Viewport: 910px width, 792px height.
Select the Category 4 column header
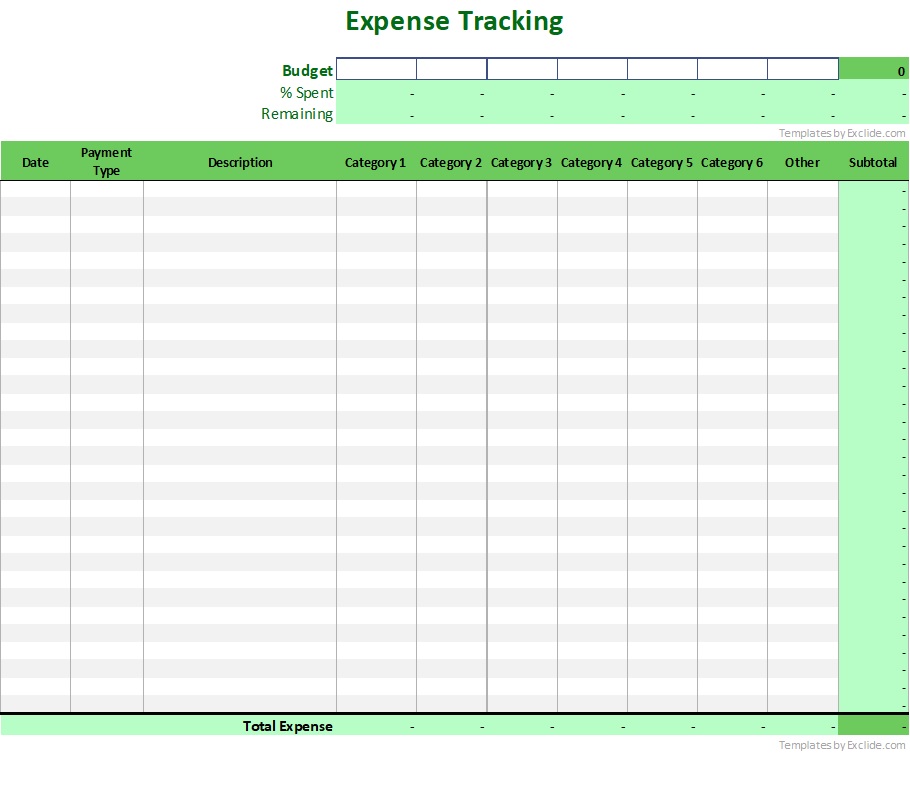[592, 162]
